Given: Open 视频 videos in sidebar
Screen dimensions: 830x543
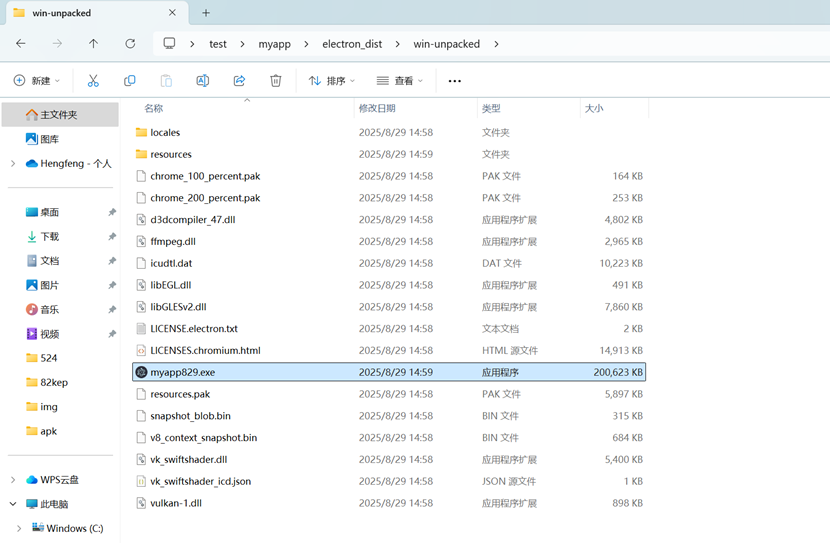Looking at the screenshot, I should 42,334.
